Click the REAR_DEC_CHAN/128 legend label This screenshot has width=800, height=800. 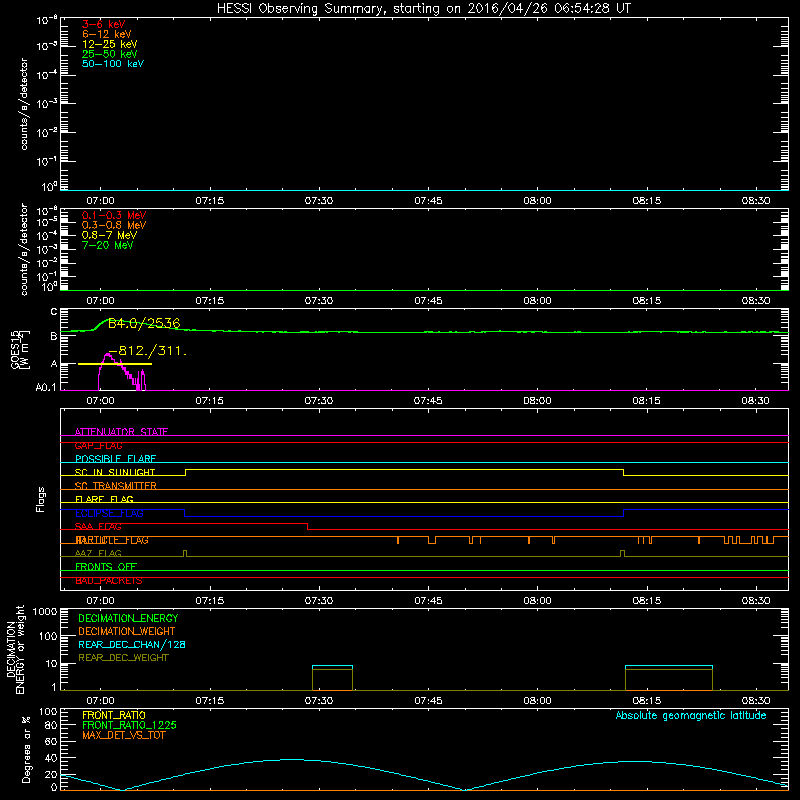click(132, 645)
